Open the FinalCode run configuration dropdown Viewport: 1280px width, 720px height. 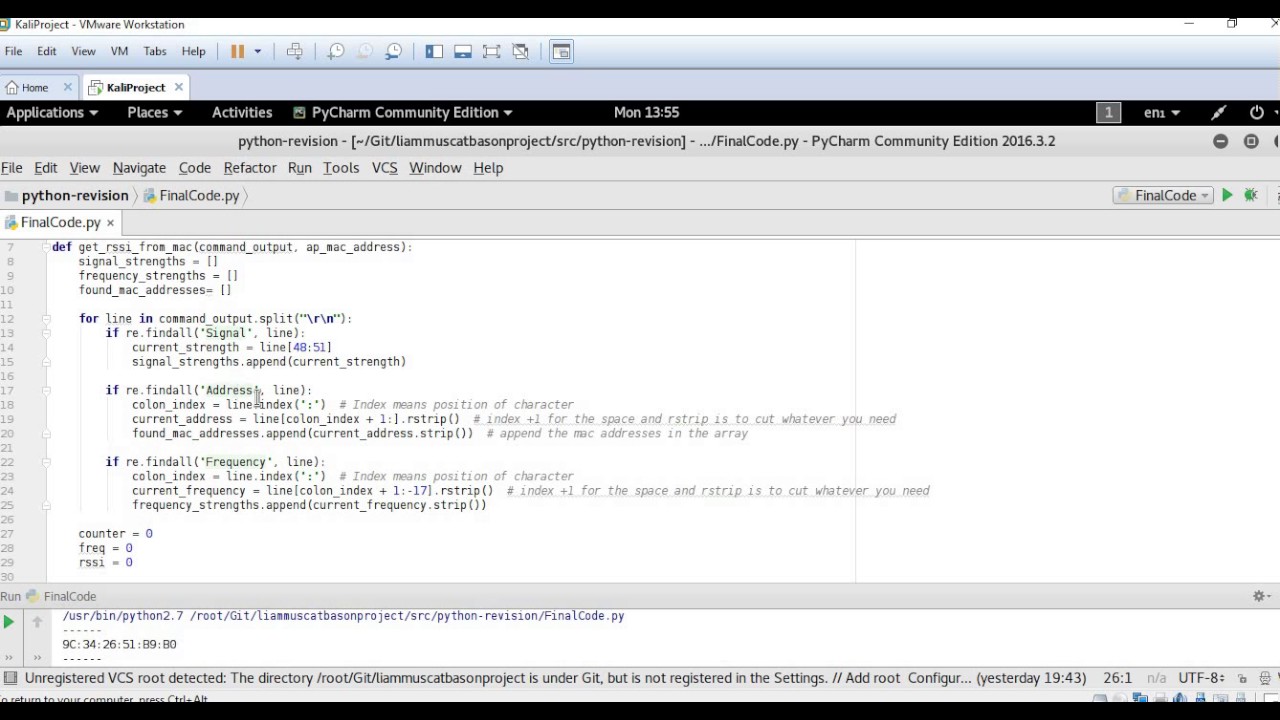tap(1162, 196)
